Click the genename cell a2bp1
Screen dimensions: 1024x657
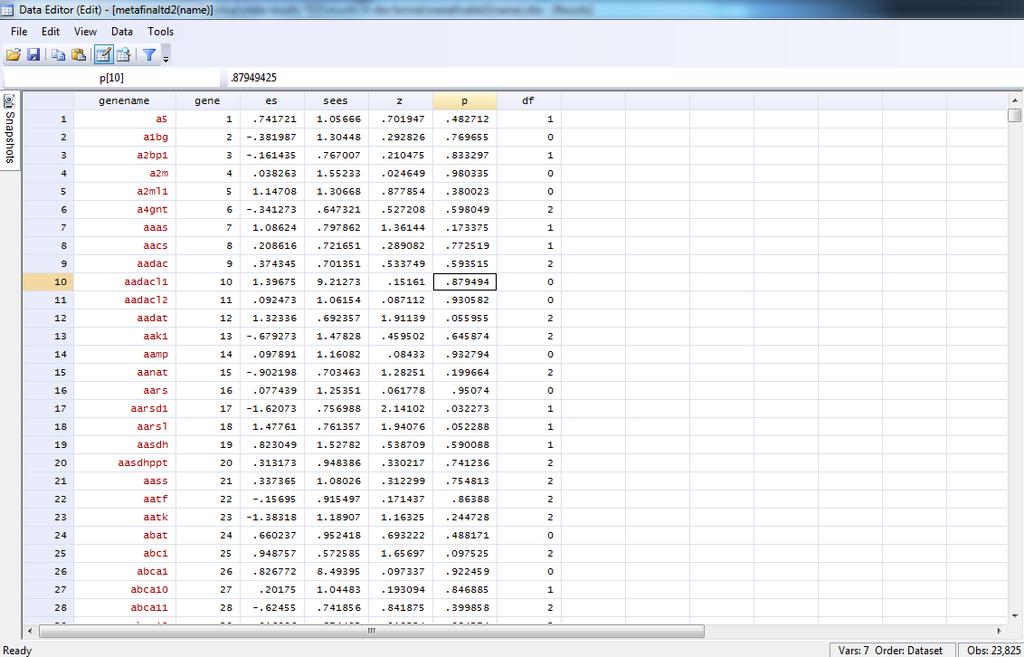pyautogui.click(x=125, y=155)
